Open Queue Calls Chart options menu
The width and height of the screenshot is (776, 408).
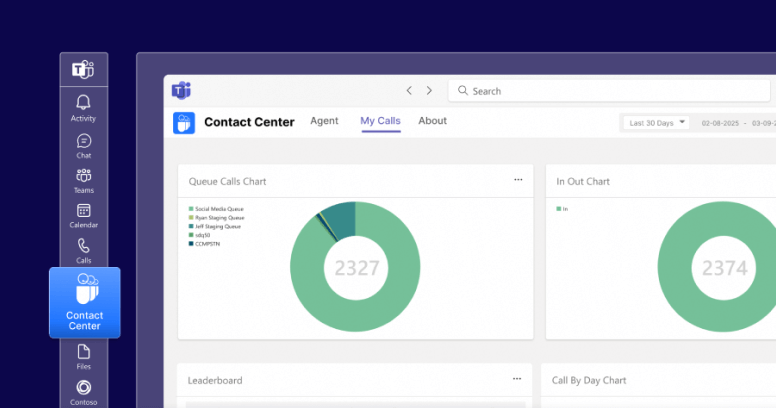(x=518, y=180)
